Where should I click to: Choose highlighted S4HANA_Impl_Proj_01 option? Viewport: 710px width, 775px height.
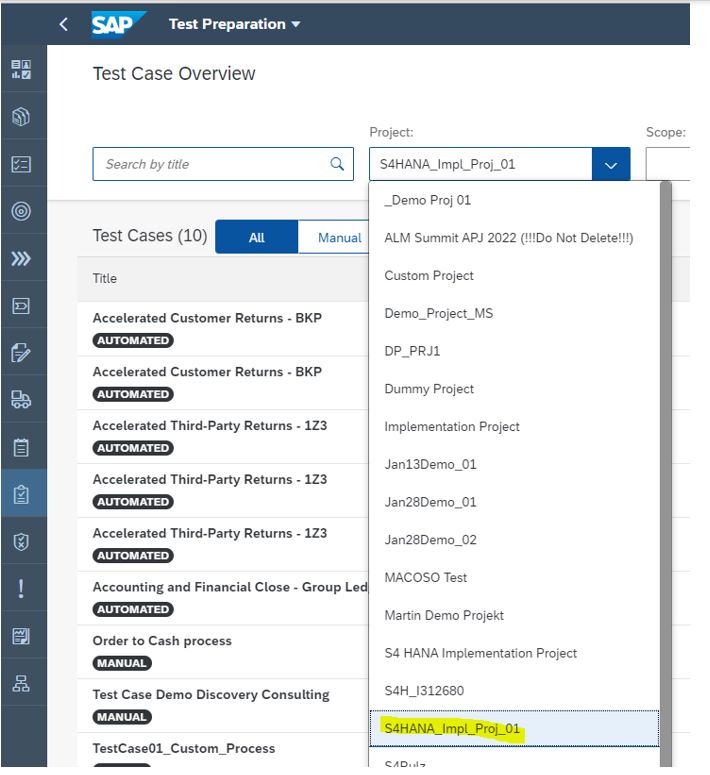(514, 729)
